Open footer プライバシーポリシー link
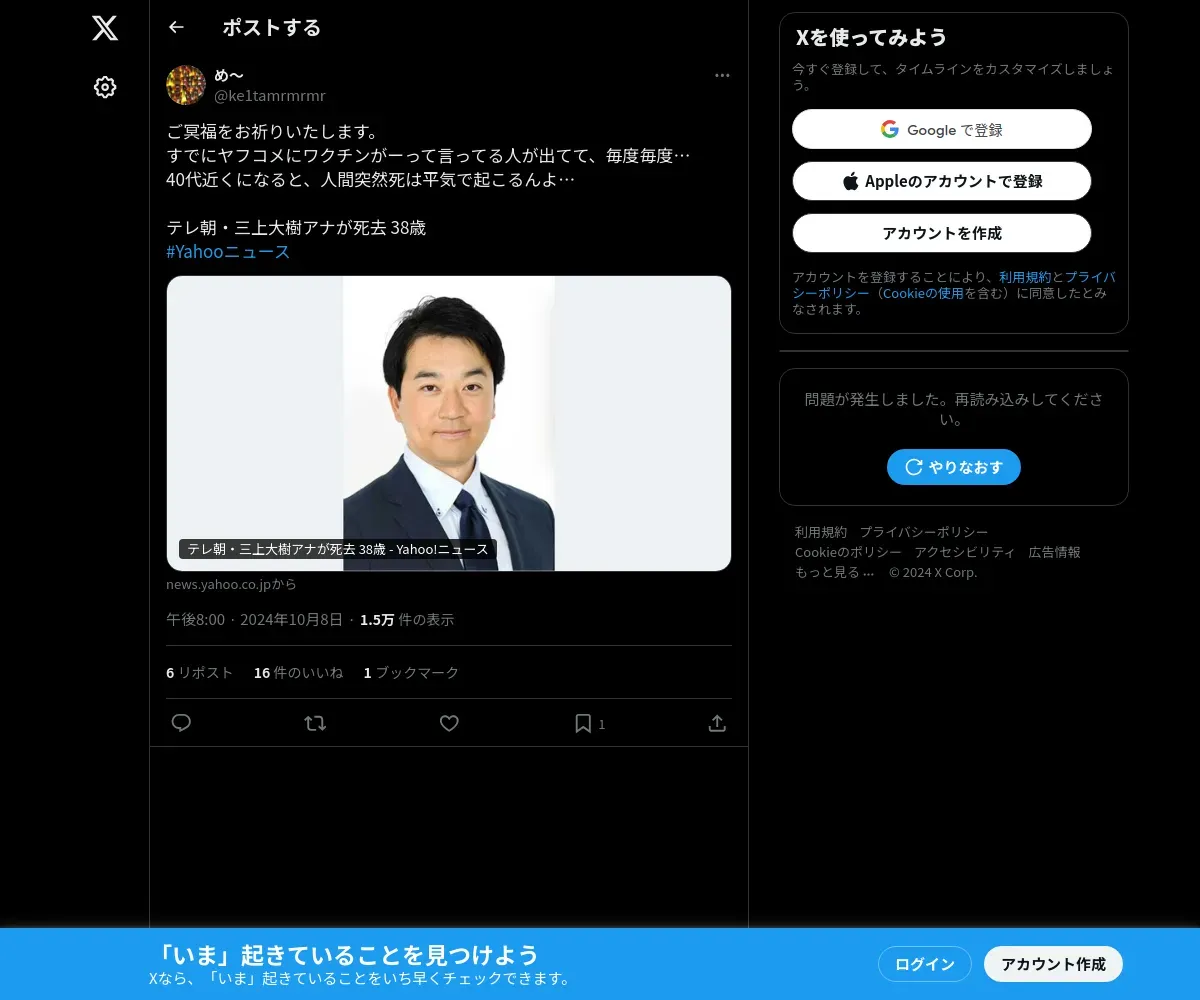This screenshot has height=1000, width=1200. point(924,532)
